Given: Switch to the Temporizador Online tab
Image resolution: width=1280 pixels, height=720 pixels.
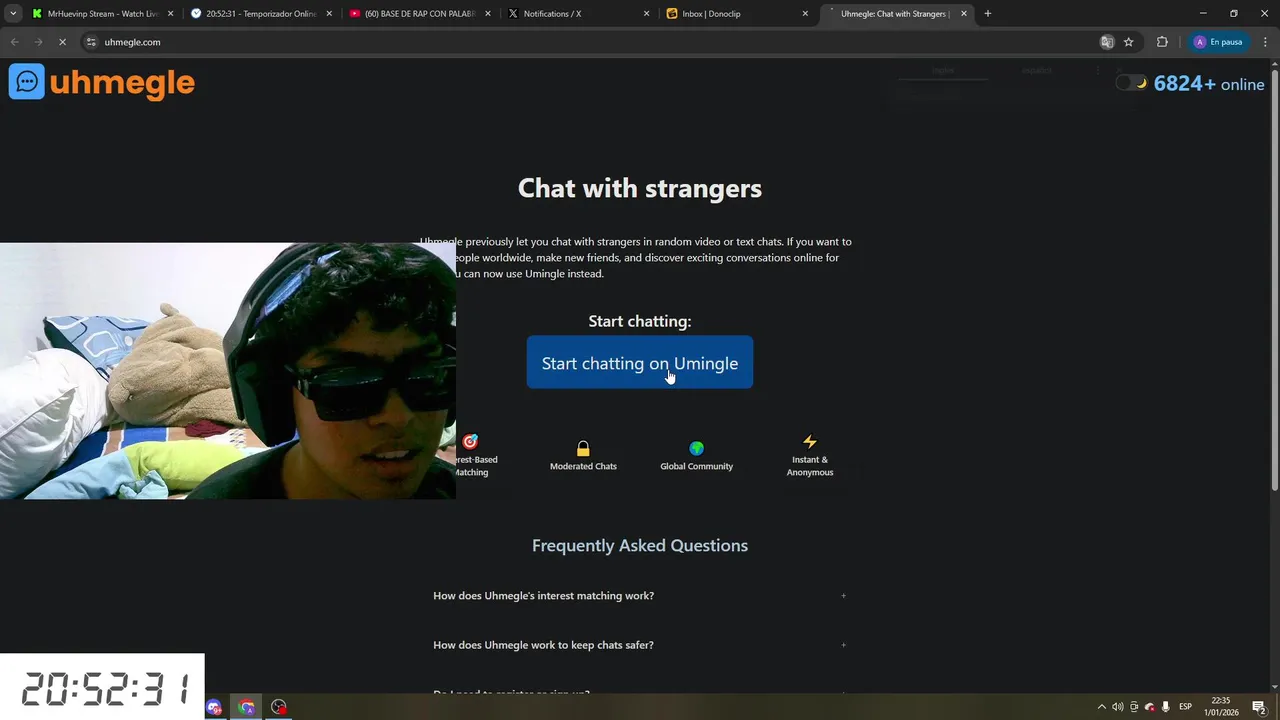Looking at the screenshot, I should [x=260, y=14].
